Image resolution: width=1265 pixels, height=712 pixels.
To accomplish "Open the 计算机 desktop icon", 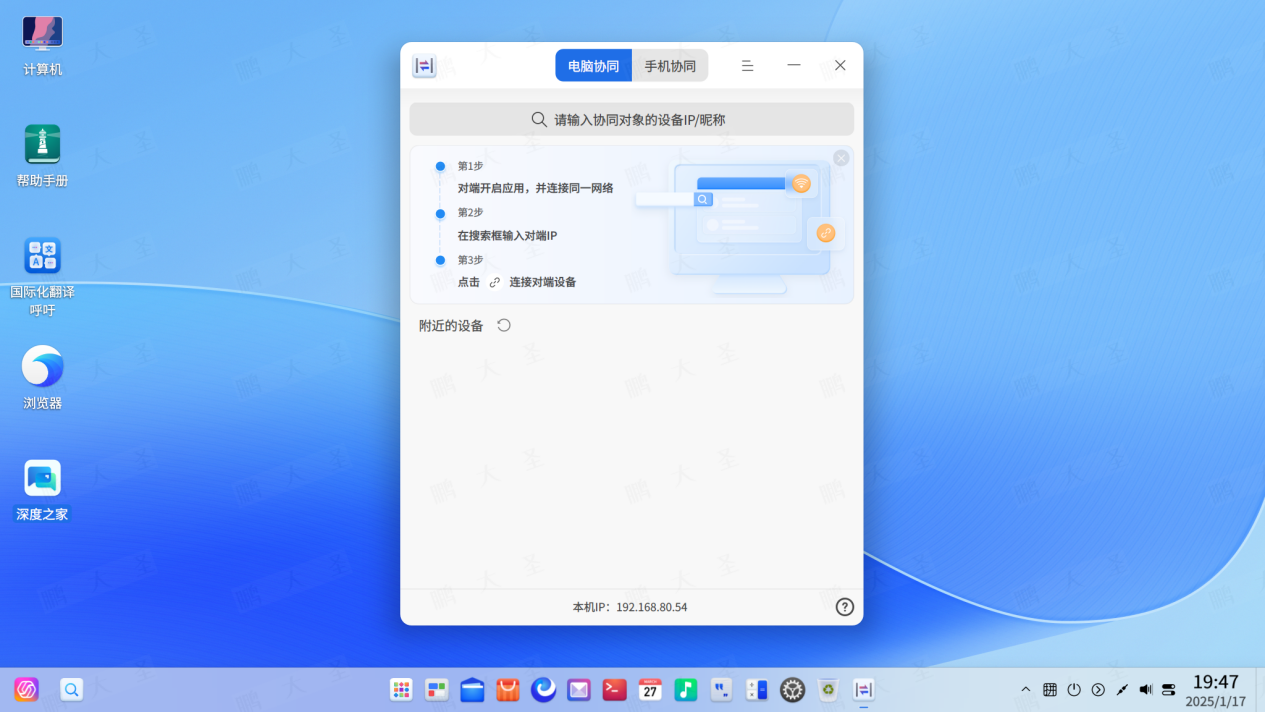I will [43, 47].
